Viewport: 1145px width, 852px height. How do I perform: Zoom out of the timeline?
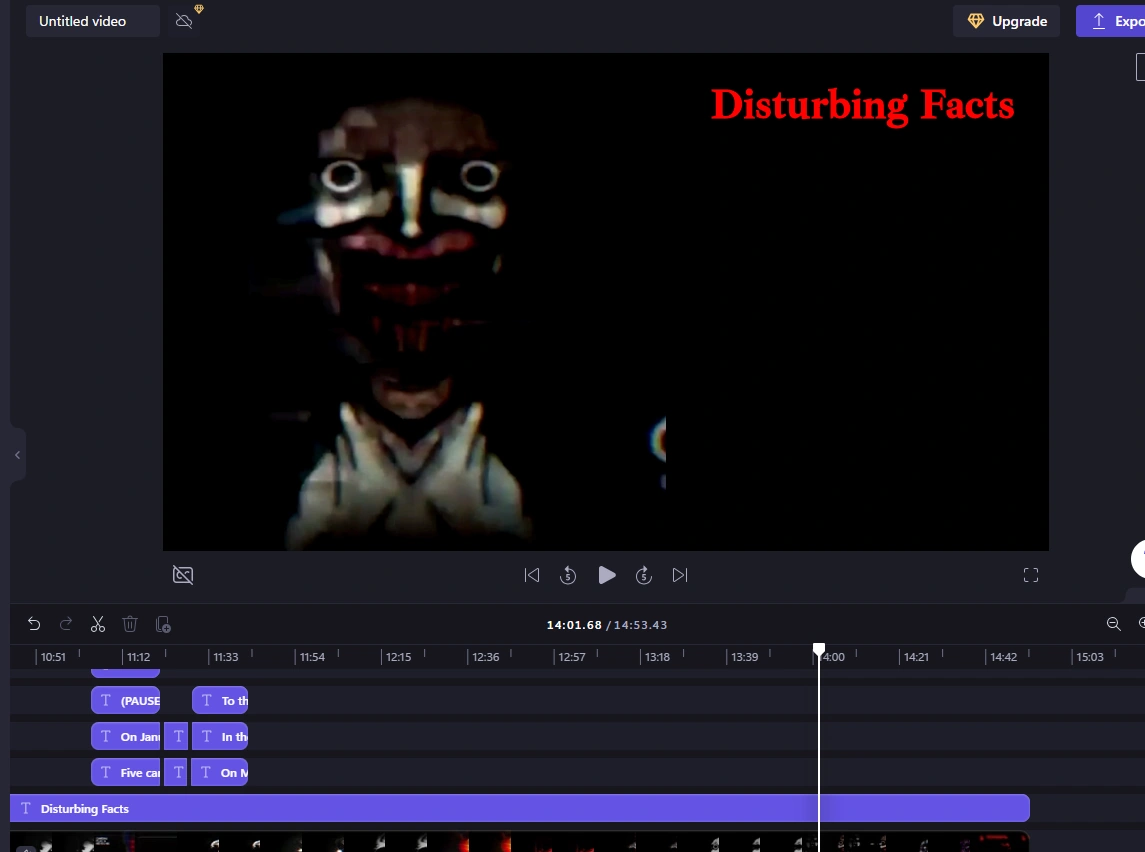[1114, 623]
